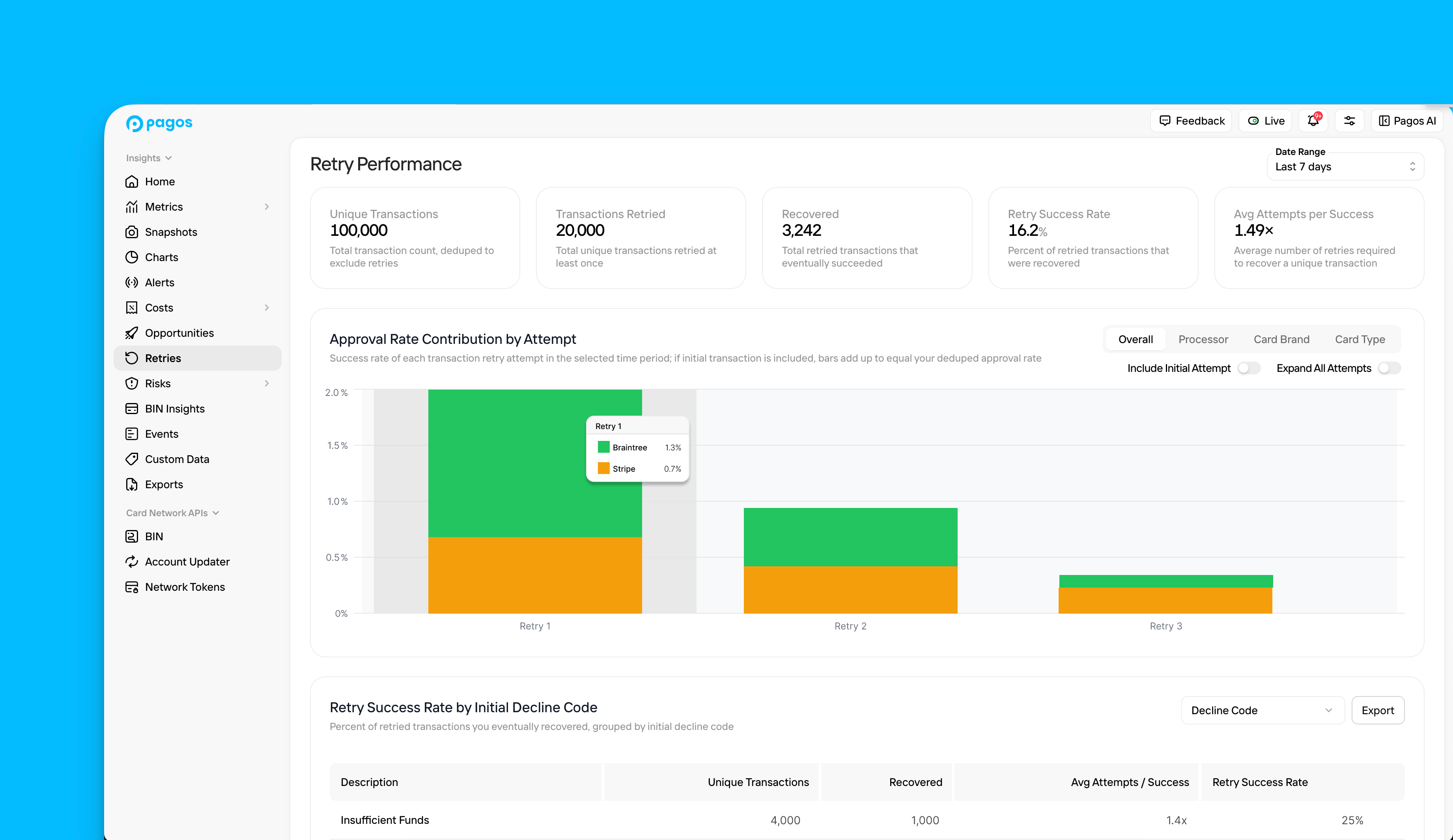
Task: Click the Exports file icon
Action: [131, 484]
